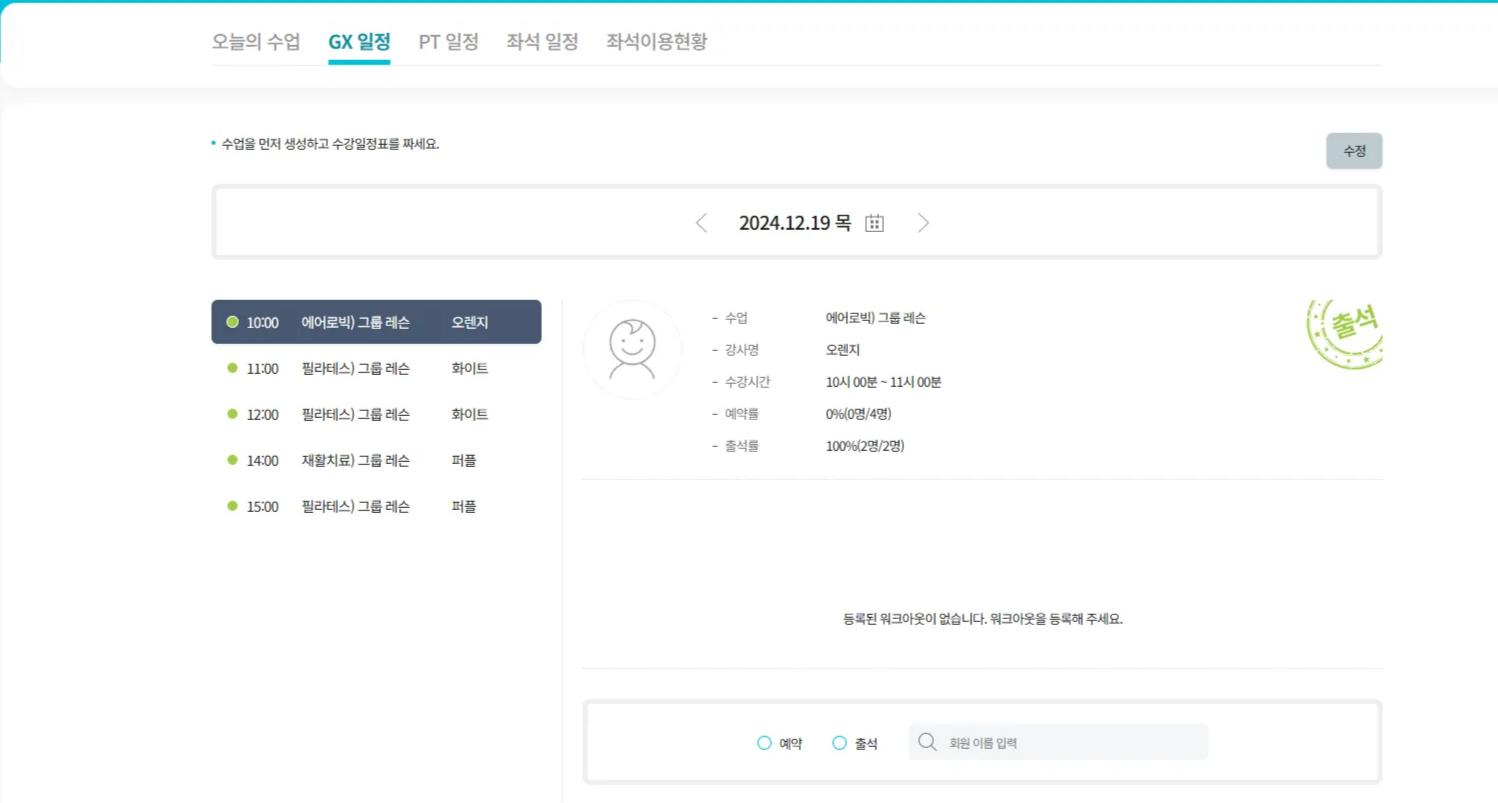This screenshot has height=803, width=1498.
Task: Click the 강사명 label
Action: point(742,350)
